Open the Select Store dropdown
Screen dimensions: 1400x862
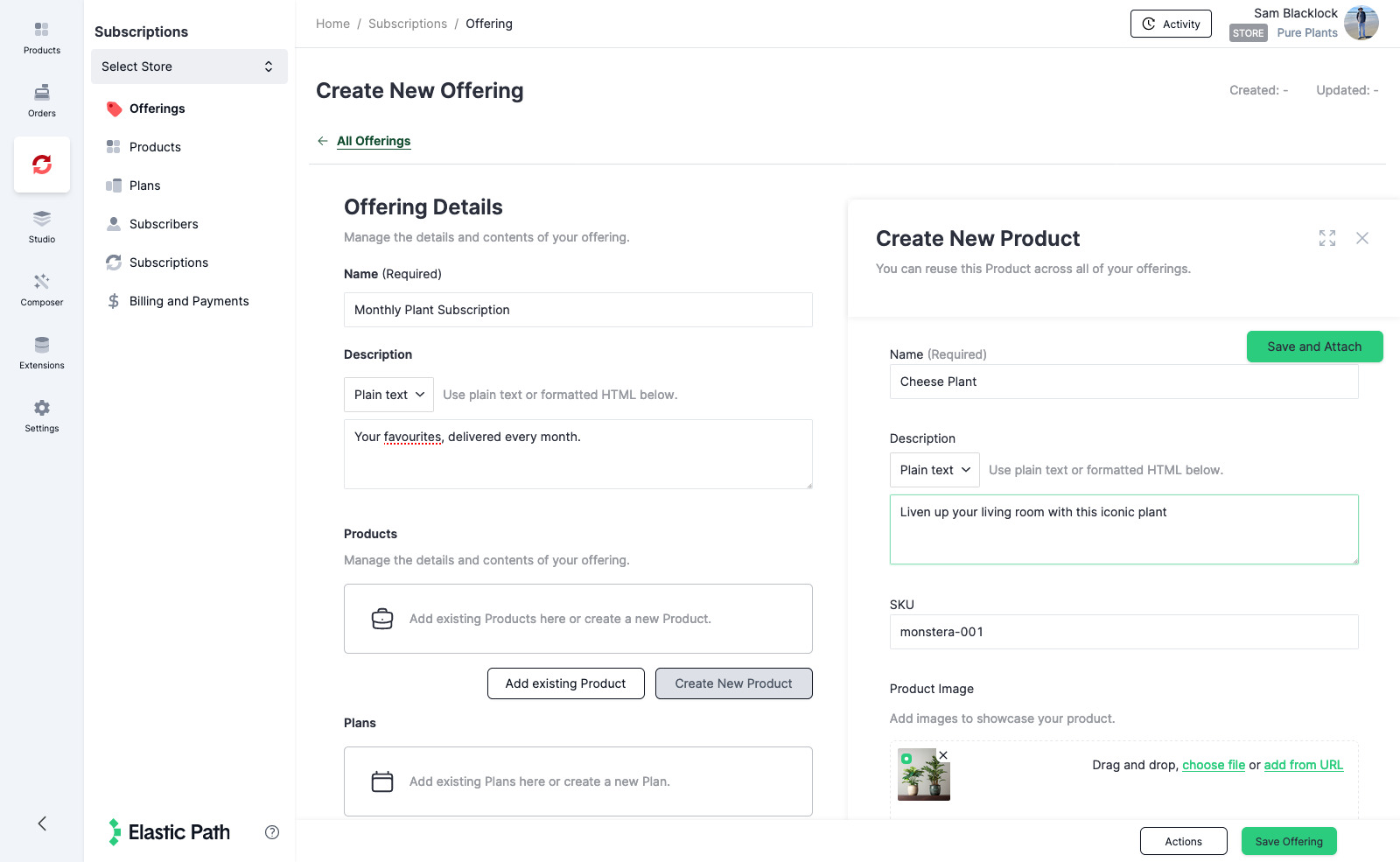(x=189, y=67)
